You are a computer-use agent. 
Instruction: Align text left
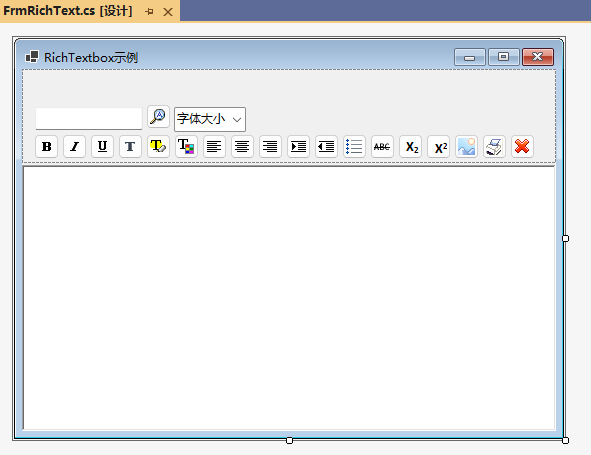click(214, 147)
